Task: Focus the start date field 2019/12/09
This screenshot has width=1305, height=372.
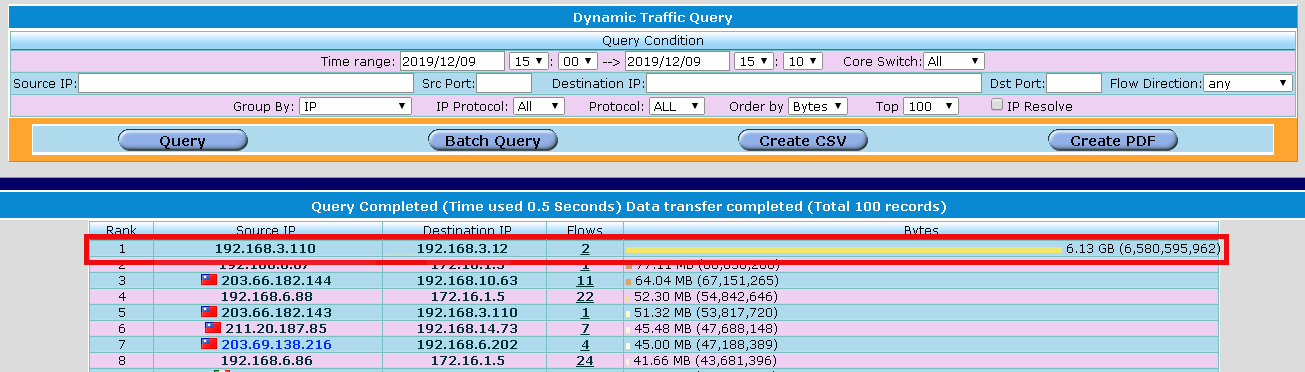Action: [x=451, y=61]
